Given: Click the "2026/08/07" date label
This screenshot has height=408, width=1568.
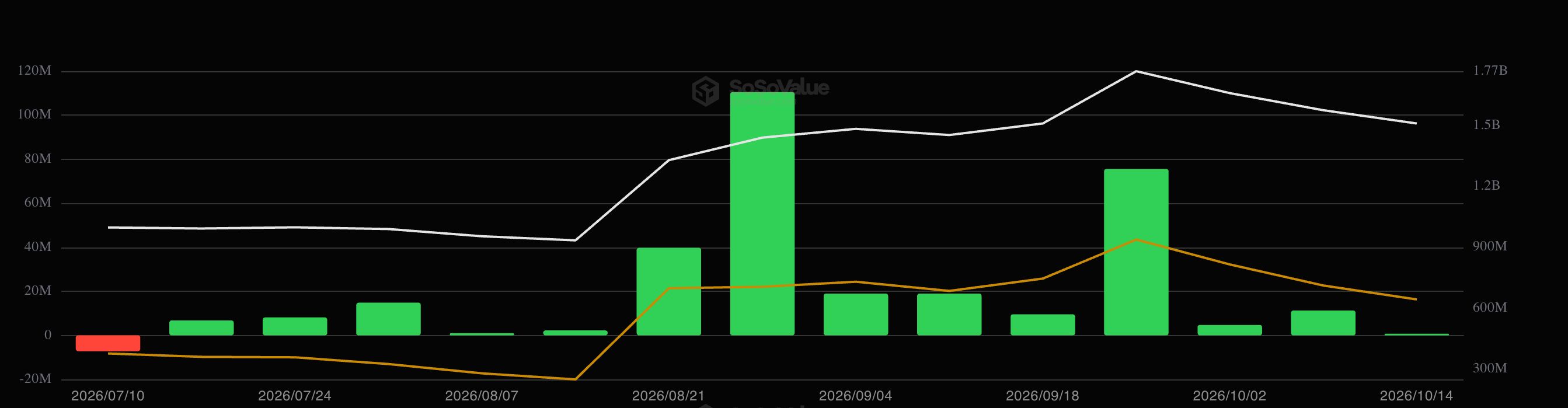Looking at the screenshot, I should click(x=482, y=396).
